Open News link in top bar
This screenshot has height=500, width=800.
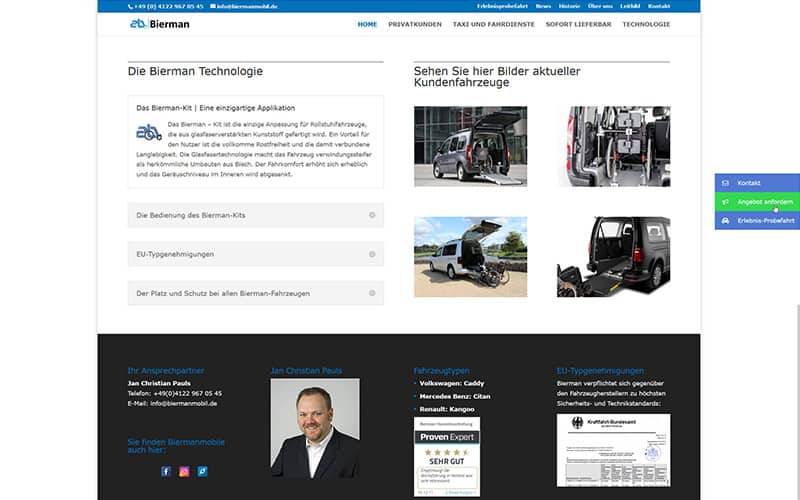click(x=543, y=6)
